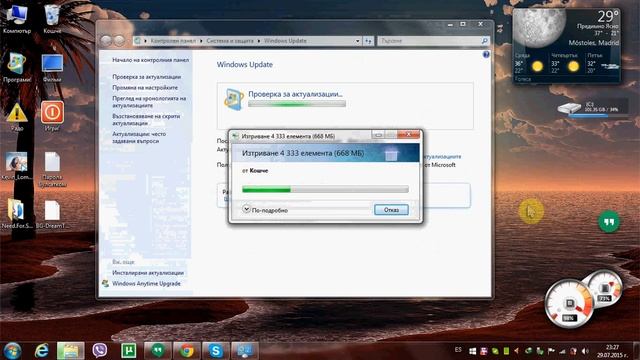Open Проверка за актуализации link in the sidebar

pos(147,77)
